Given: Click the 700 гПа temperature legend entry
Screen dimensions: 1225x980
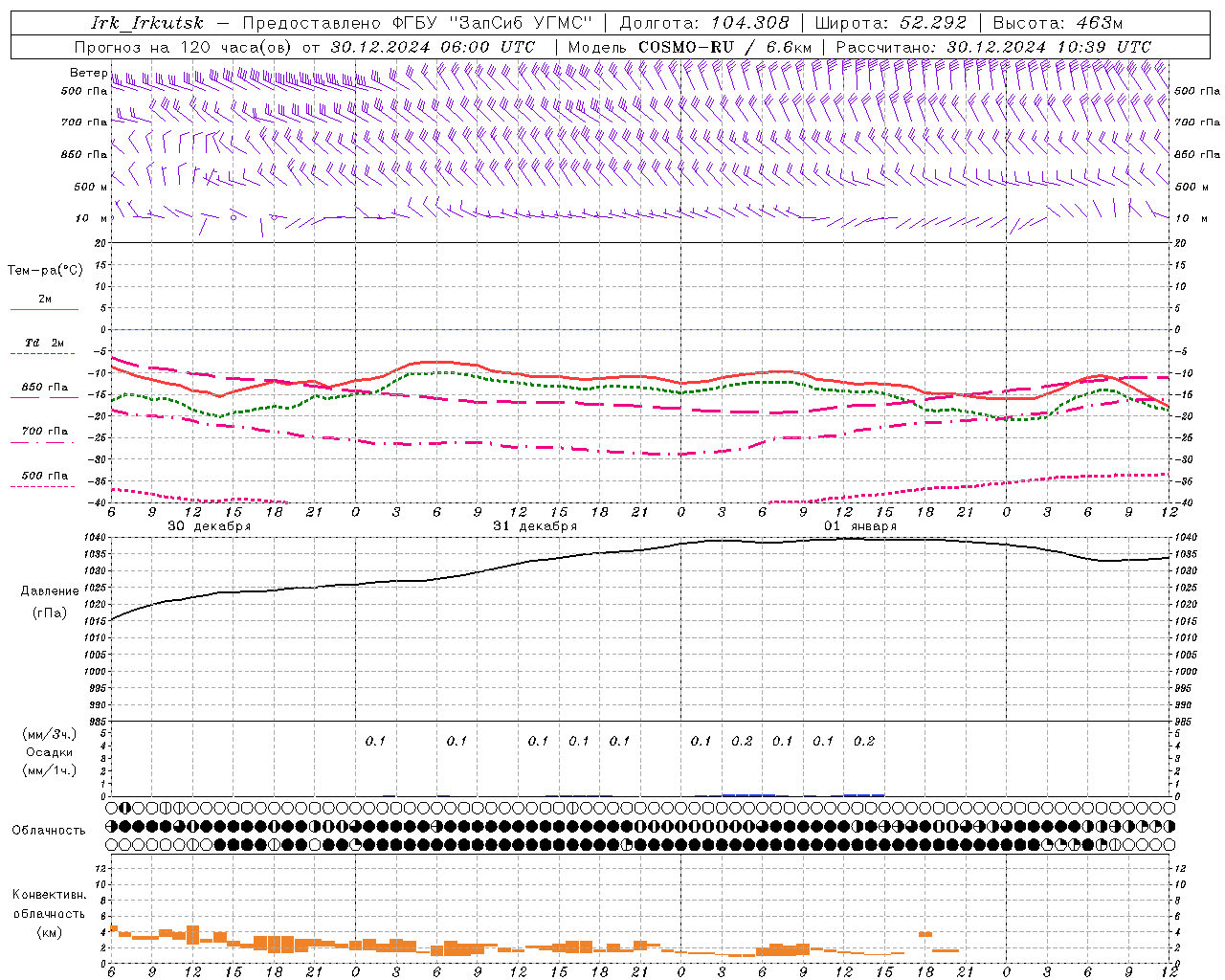Looking at the screenshot, I should pos(45,432).
